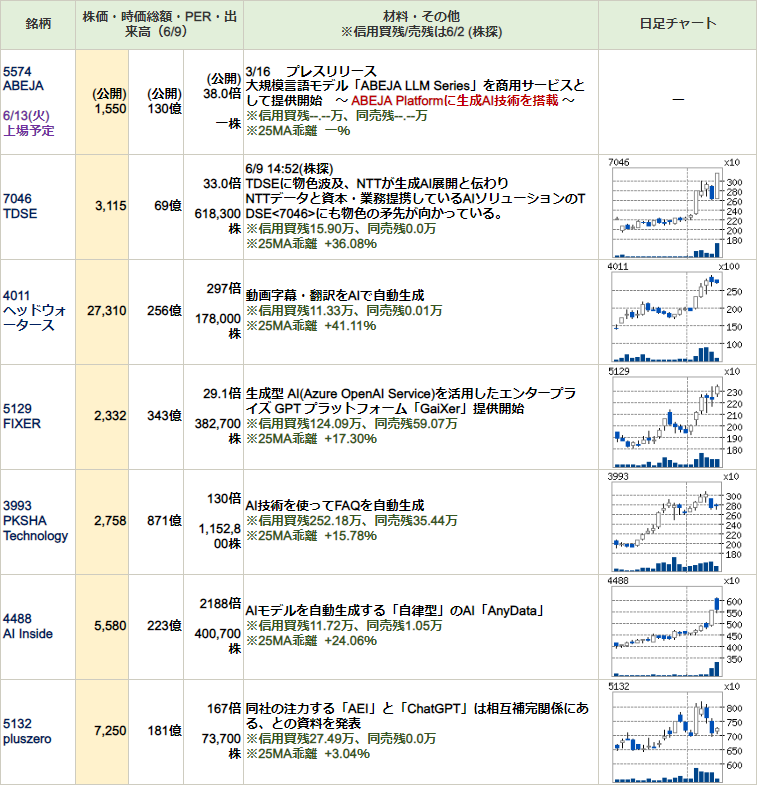
Task: Select ABEJA market cap (公開) 130億
Action: (164, 101)
